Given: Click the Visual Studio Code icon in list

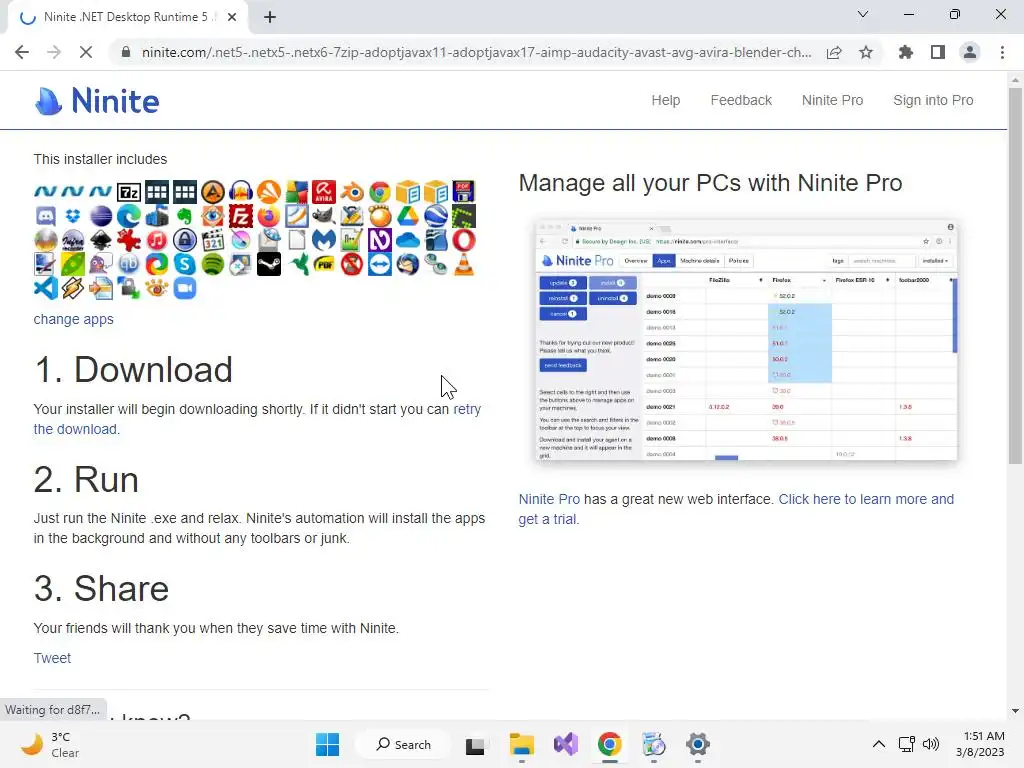Looking at the screenshot, I should (45, 288).
